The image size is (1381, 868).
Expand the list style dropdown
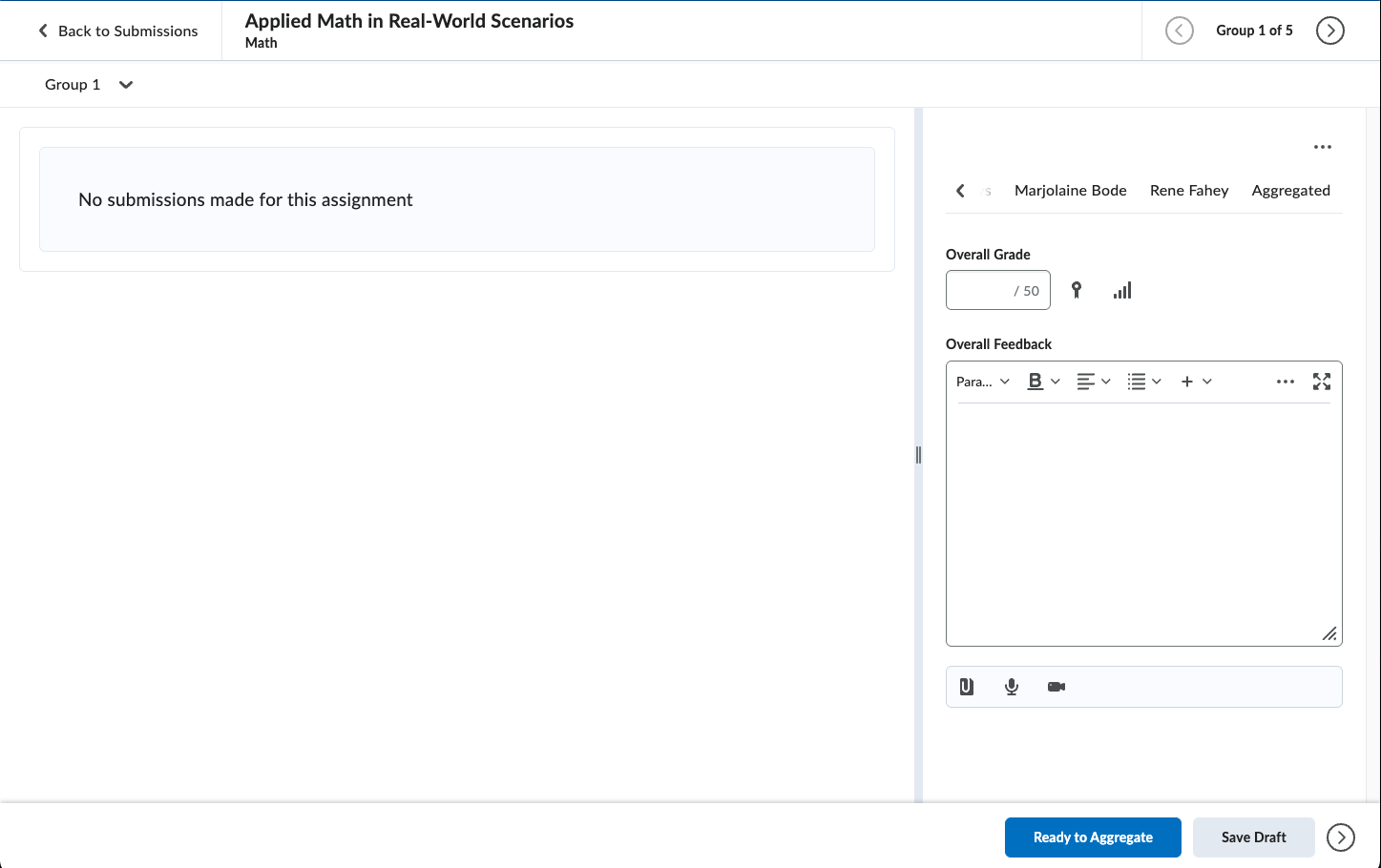coord(1144,382)
